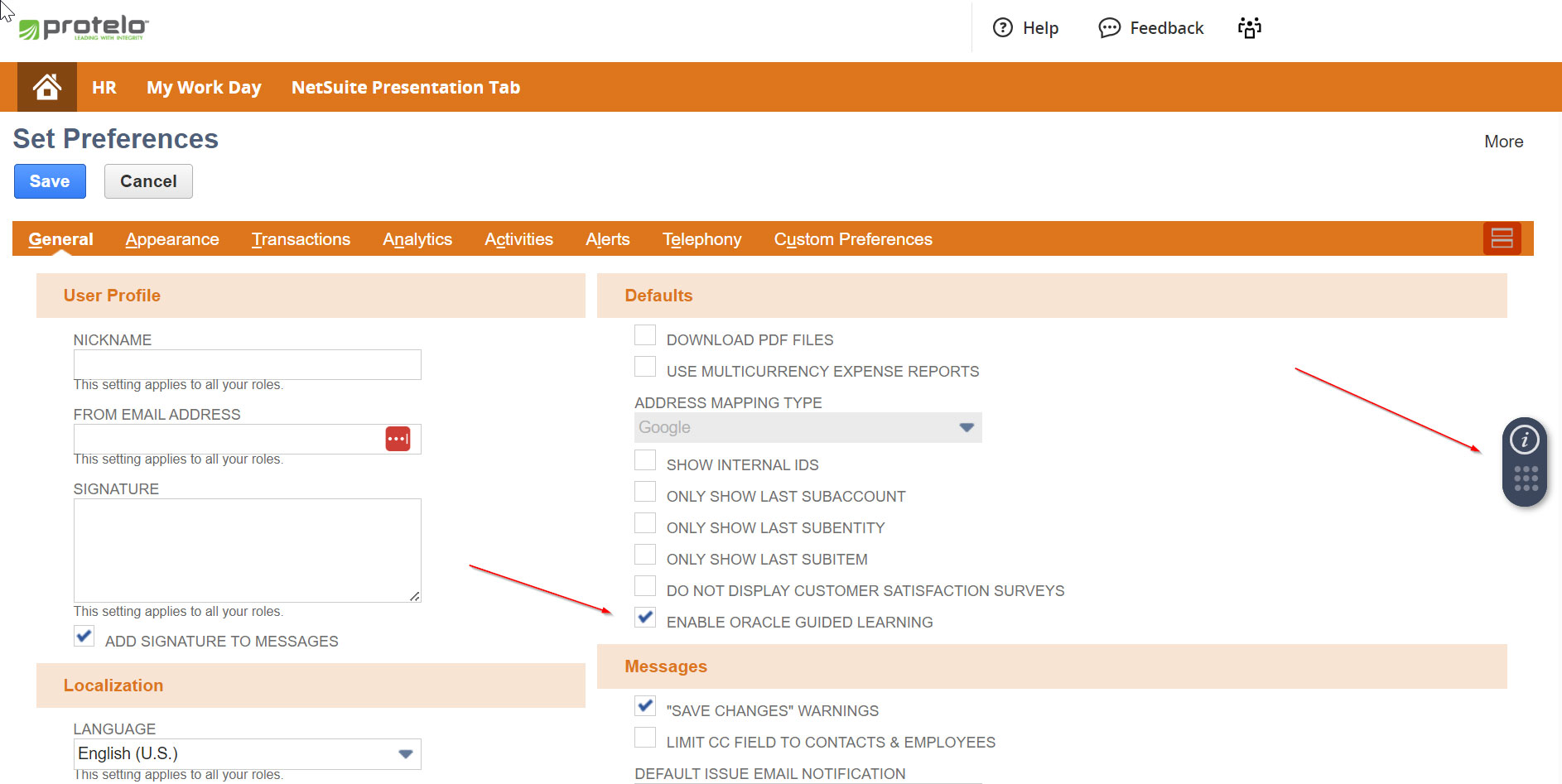This screenshot has width=1562, height=784.
Task: Check Show Internal IDs option
Action: click(x=645, y=460)
